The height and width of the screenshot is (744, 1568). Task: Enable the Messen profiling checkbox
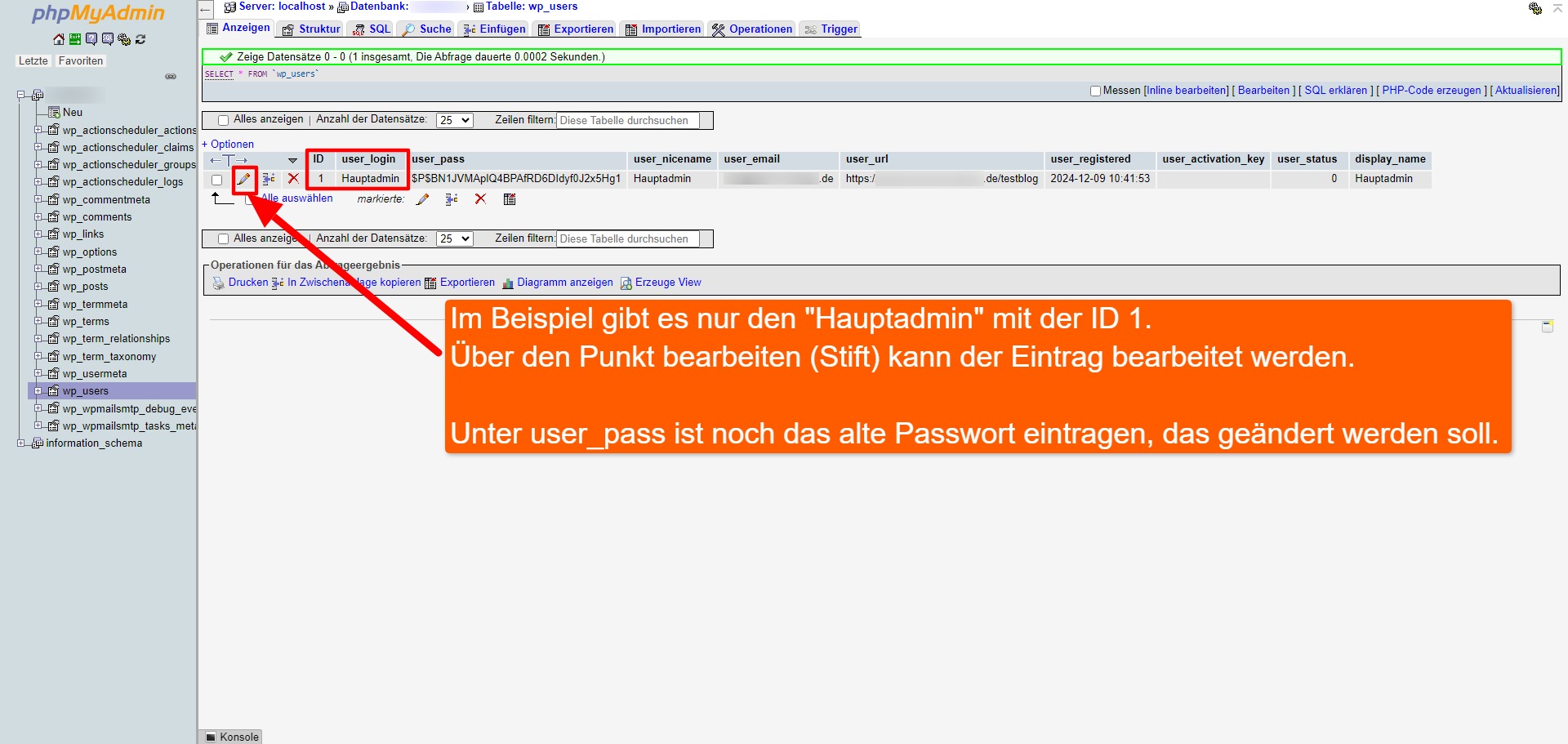tap(1096, 91)
